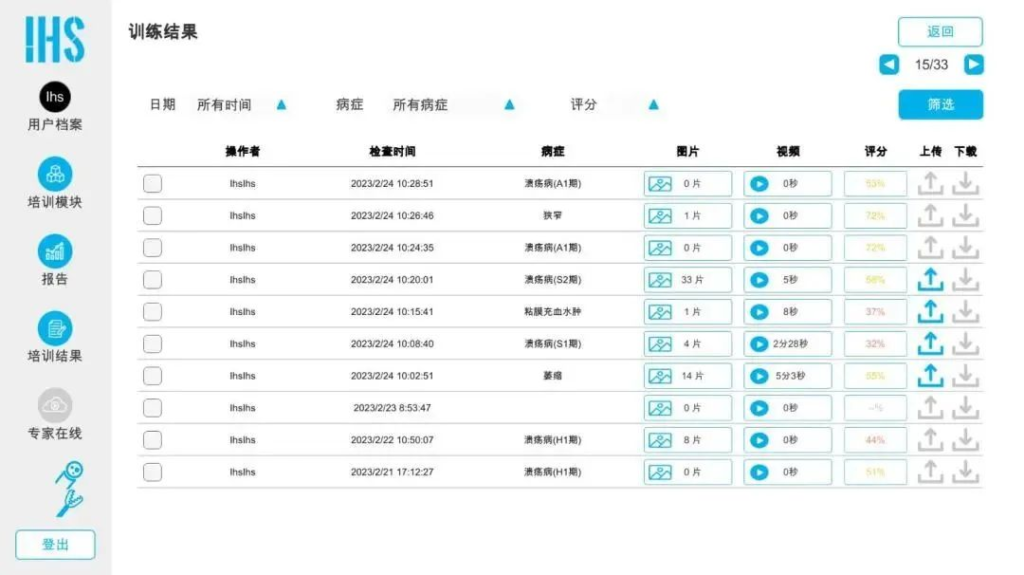Click the 筛选 filter button

pos(940,104)
